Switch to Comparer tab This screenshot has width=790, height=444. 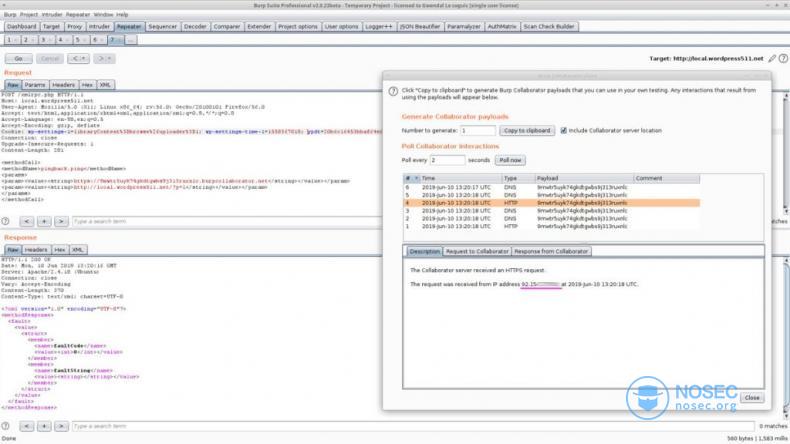click(x=227, y=26)
